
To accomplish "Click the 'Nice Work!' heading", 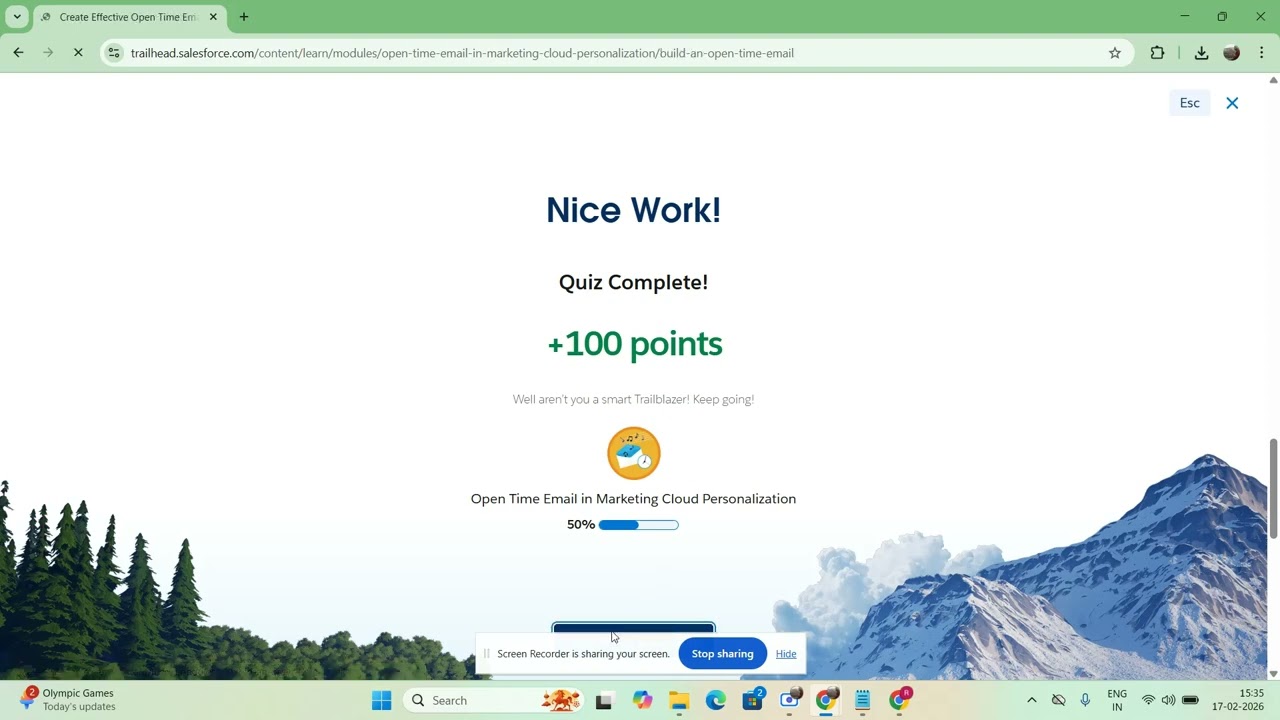I will tap(634, 210).
